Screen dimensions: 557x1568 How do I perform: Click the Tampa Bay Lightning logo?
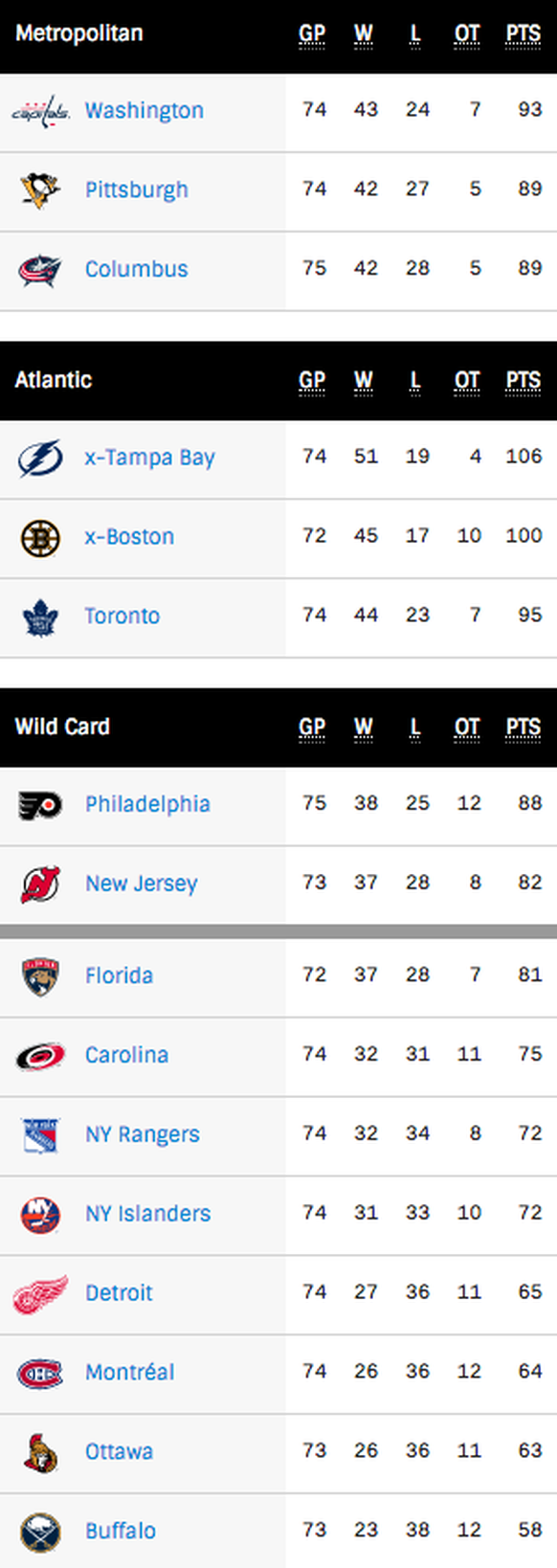[x=40, y=458]
